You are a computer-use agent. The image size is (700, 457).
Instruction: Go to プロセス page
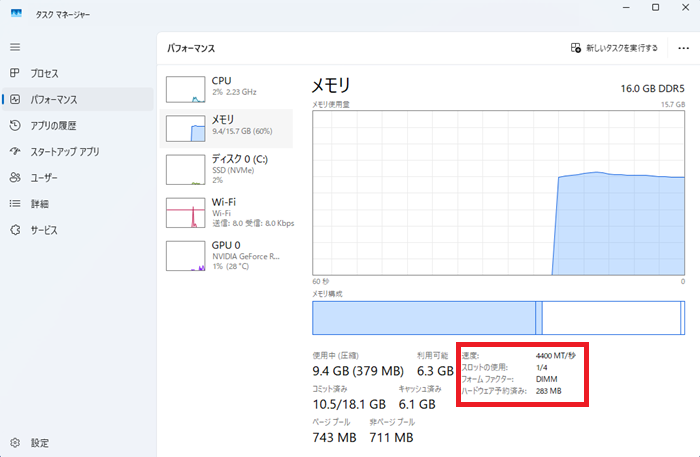[x=78, y=73]
